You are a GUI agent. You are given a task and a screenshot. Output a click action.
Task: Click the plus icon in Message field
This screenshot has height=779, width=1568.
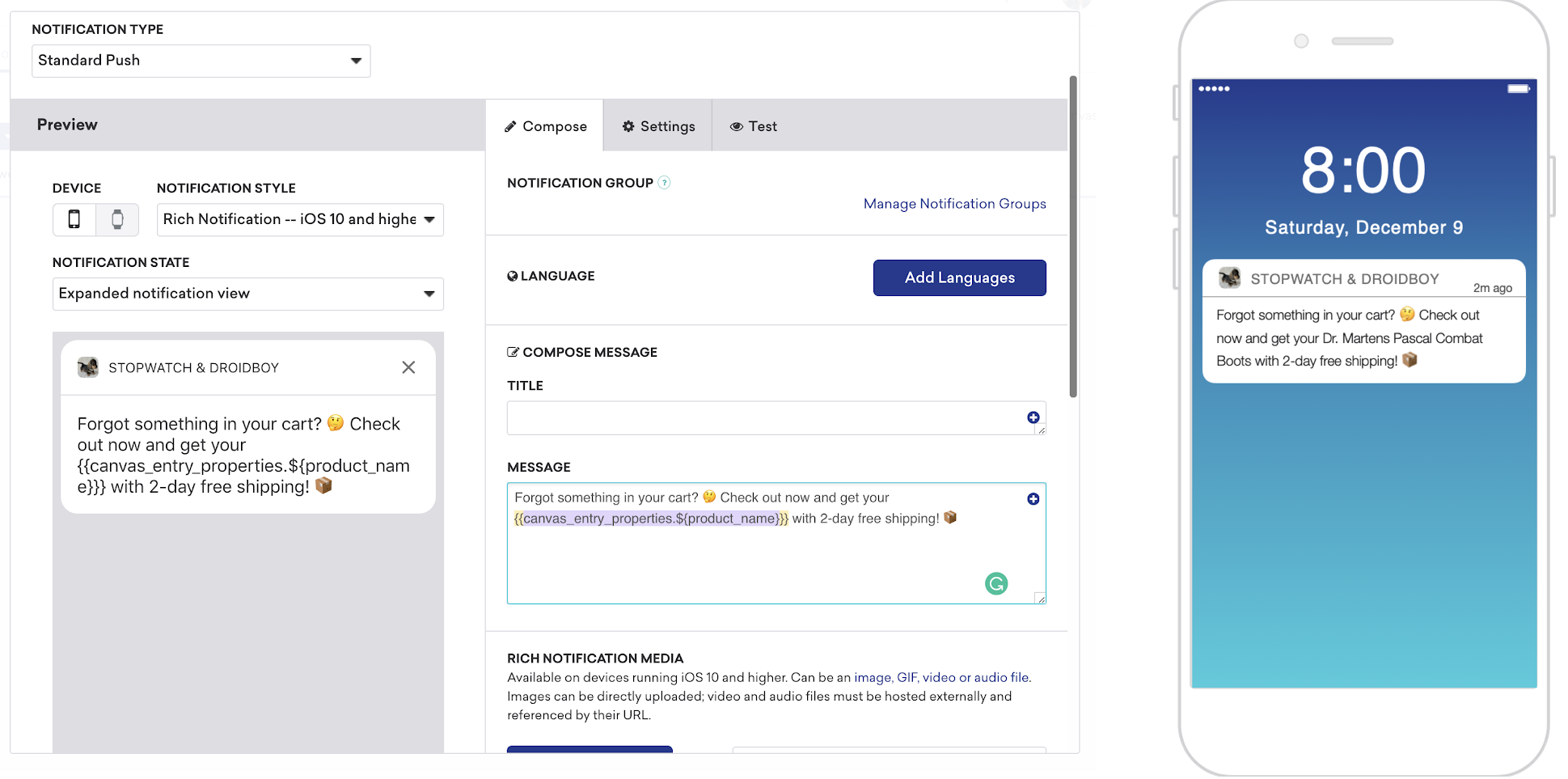[x=1033, y=499]
